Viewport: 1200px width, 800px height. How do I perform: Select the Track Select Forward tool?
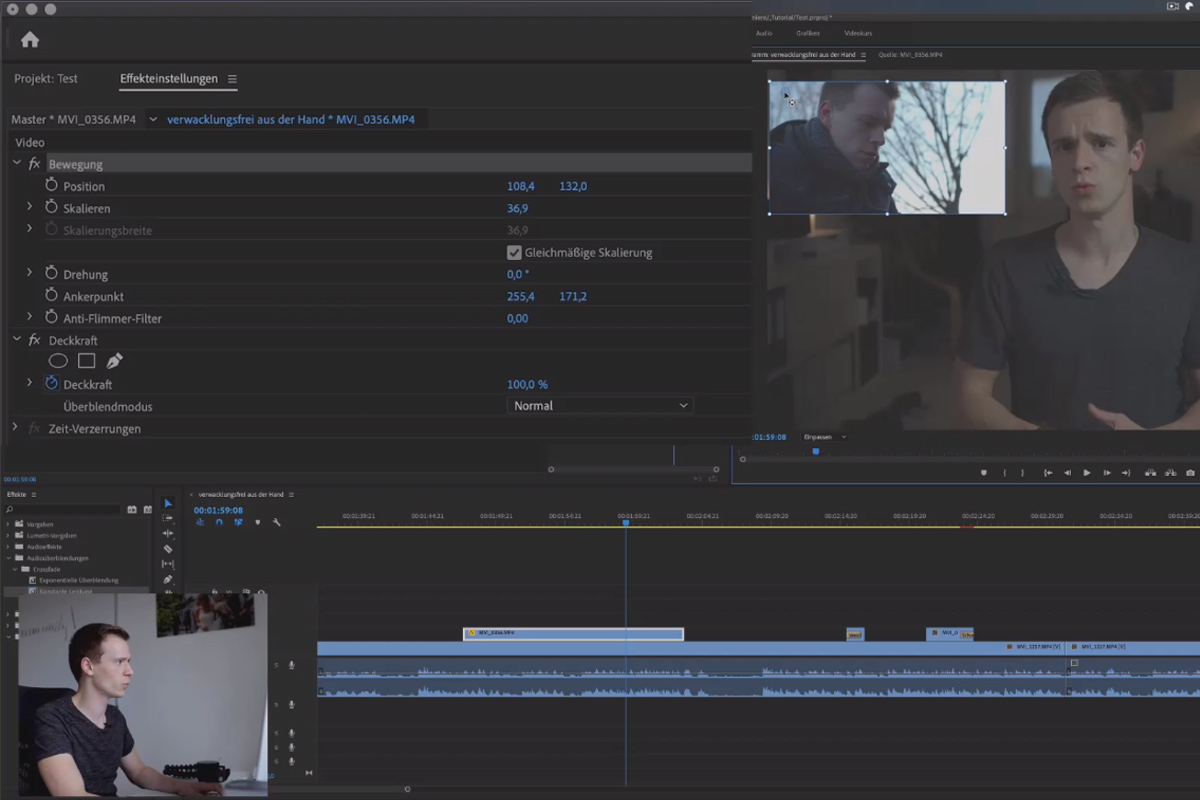tap(168, 519)
